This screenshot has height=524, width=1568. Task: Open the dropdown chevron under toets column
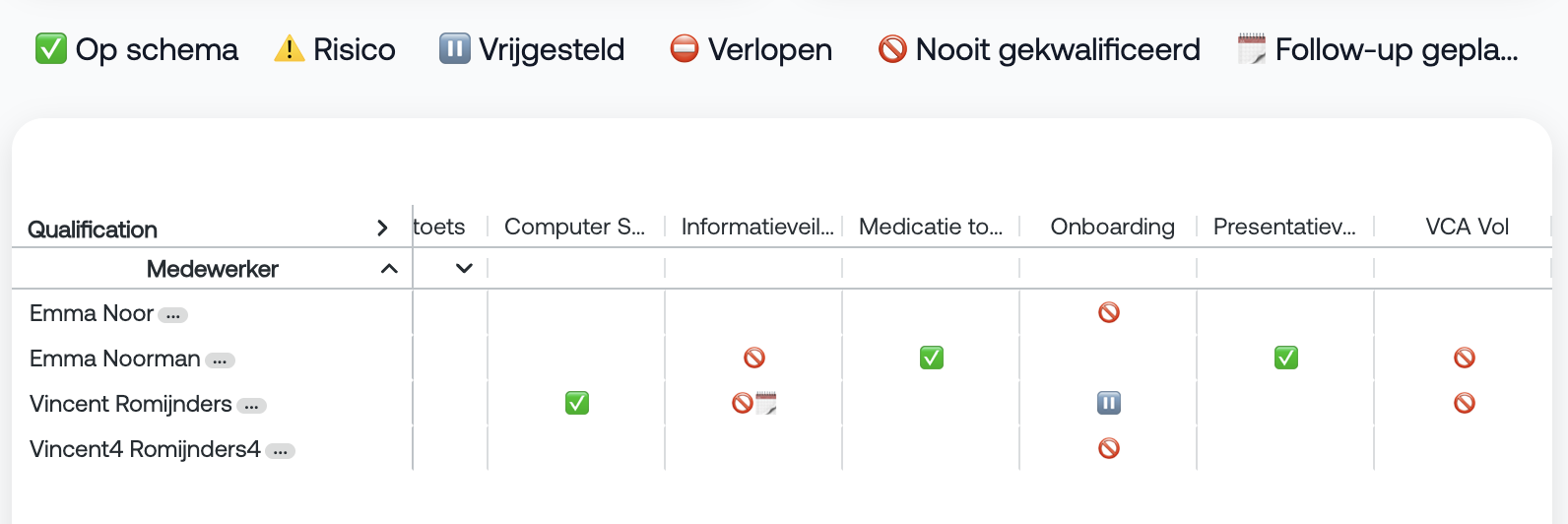coord(464,268)
